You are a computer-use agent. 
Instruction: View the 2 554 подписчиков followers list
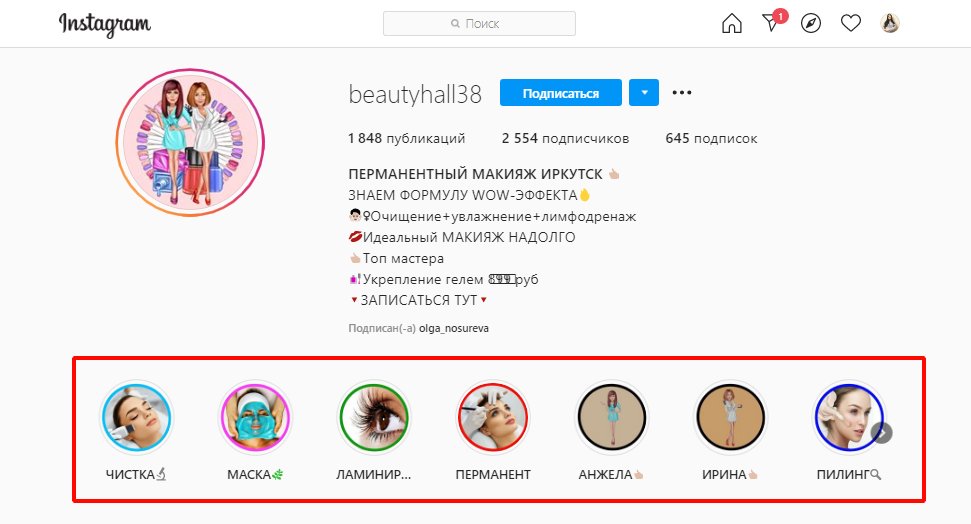tap(565, 138)
